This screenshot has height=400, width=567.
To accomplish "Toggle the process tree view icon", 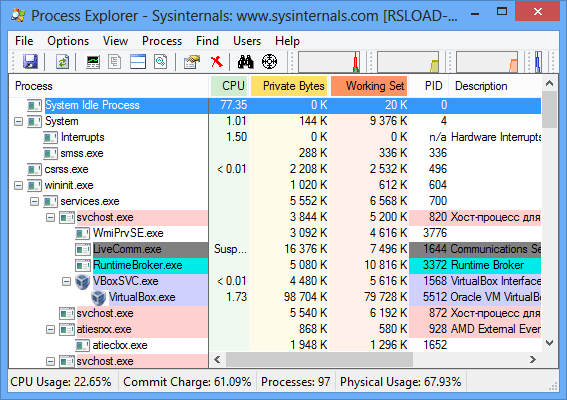I will 115,61.
